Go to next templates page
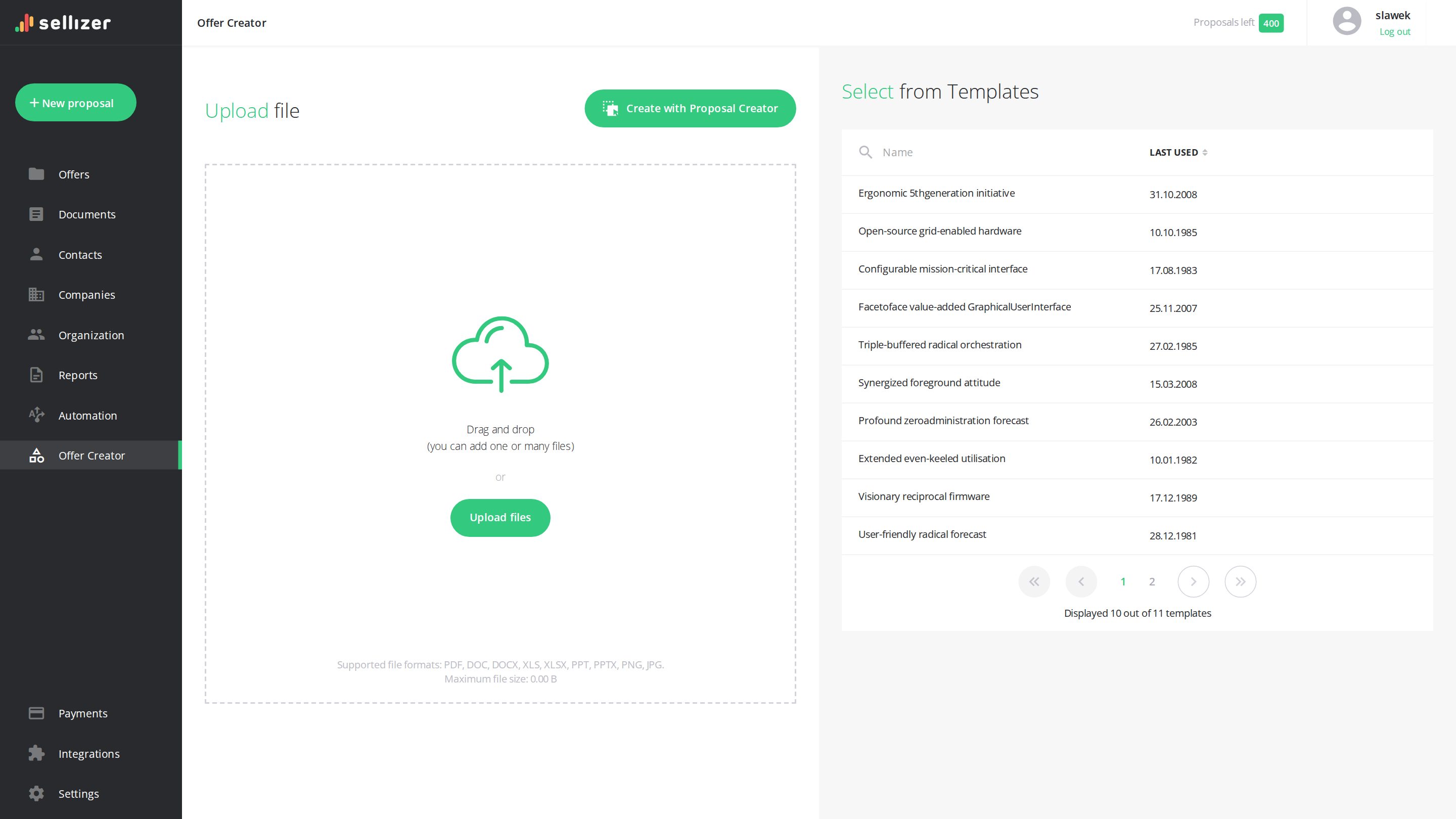This screenshot has height=819, width=1456. [1193, 581]
